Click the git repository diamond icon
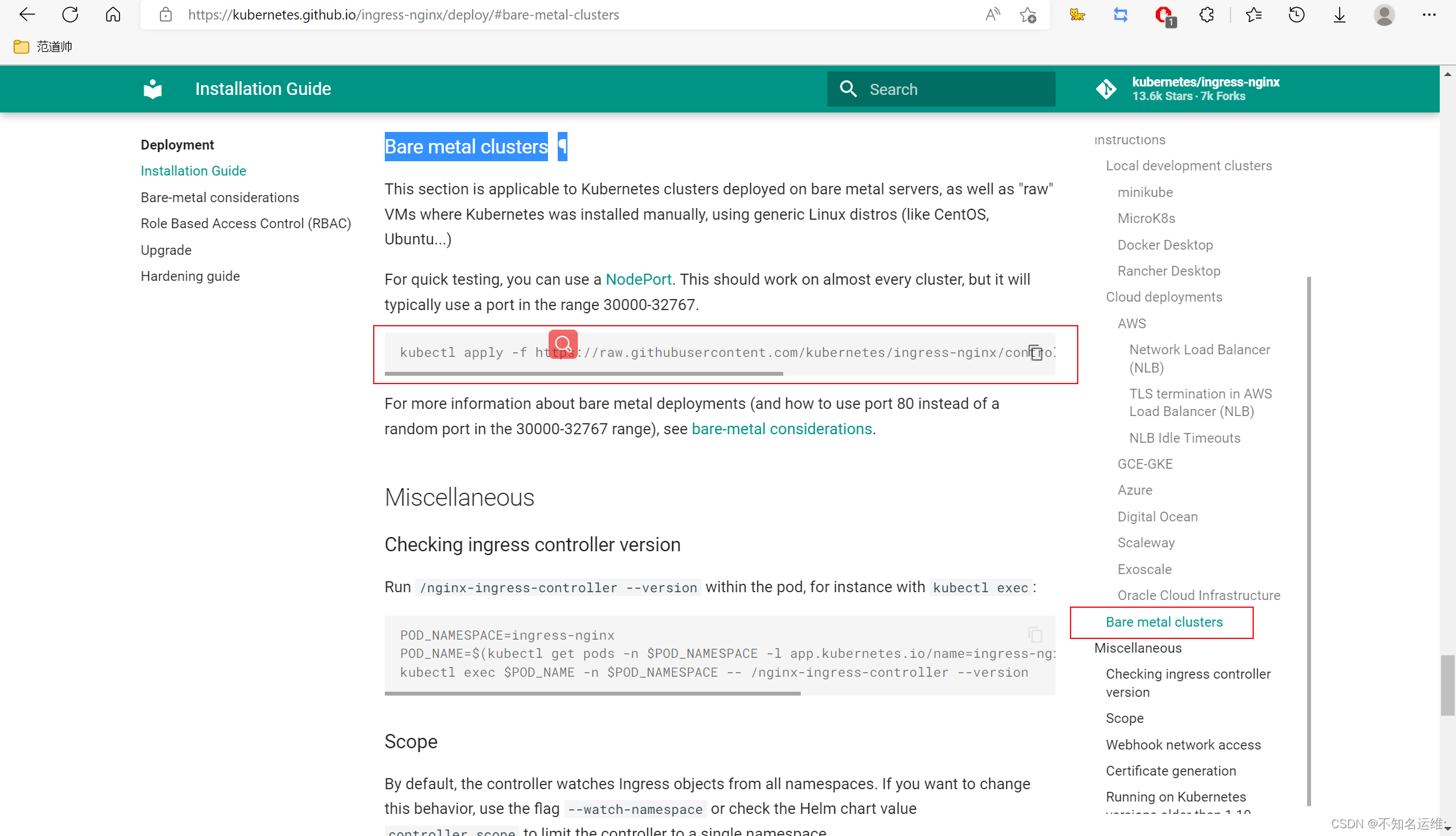This screenshot has width=1456, height=836. click(x=1106, y=89)
